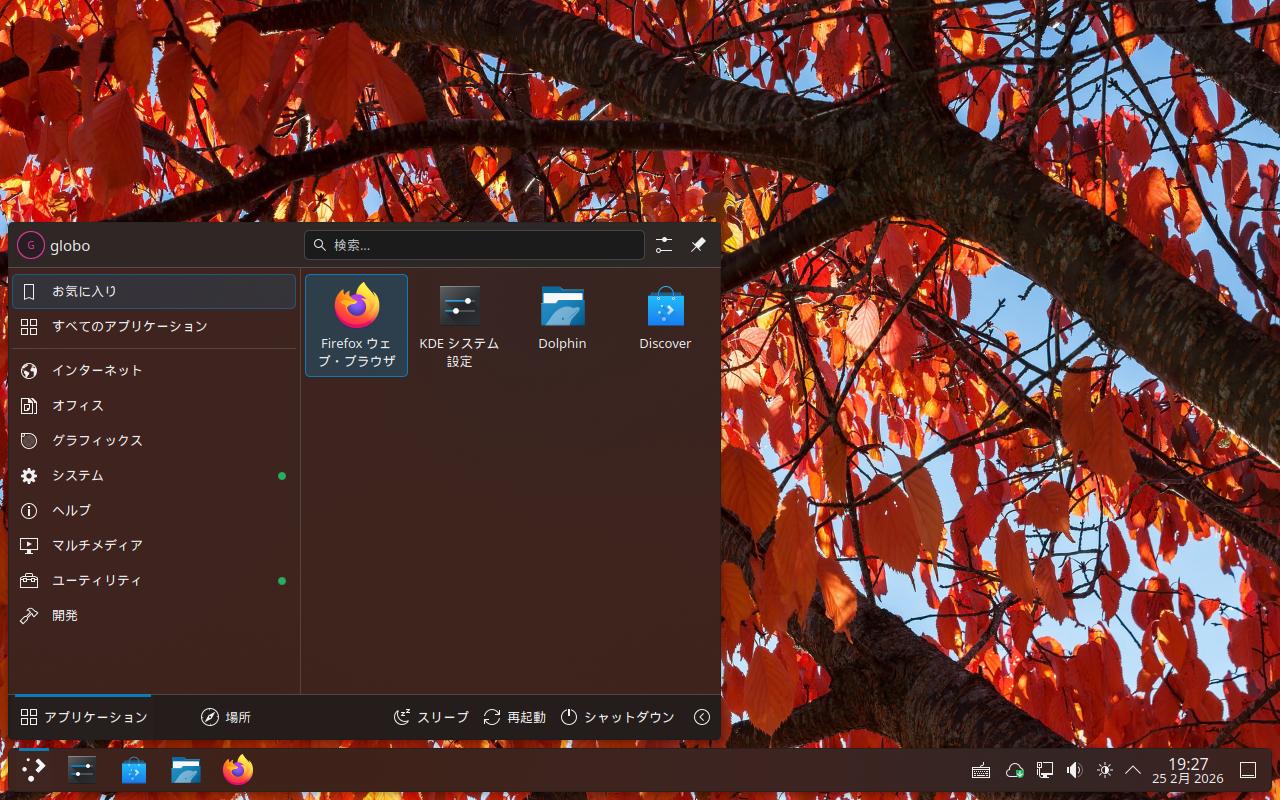The image size is (1280, 800).
Task: Click the volume icon in system tray
Action: (1074, 770)
